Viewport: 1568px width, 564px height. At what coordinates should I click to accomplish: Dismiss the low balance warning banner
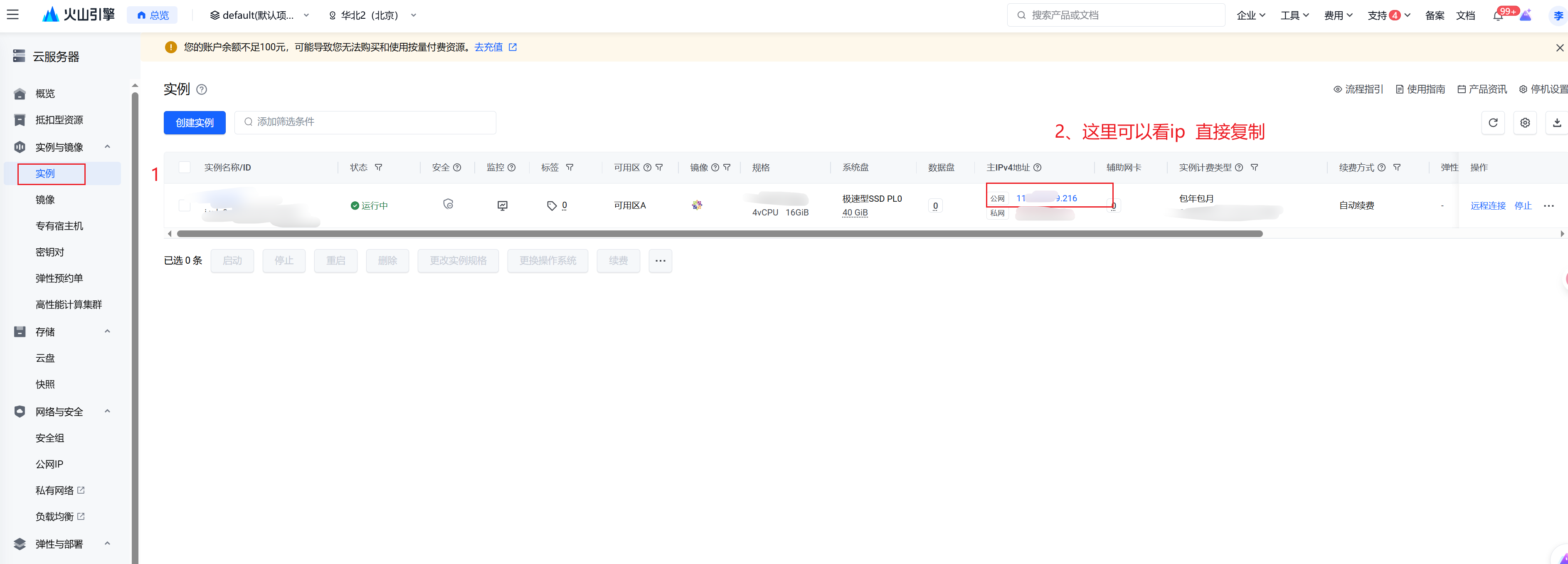[x=1560, y=47]
